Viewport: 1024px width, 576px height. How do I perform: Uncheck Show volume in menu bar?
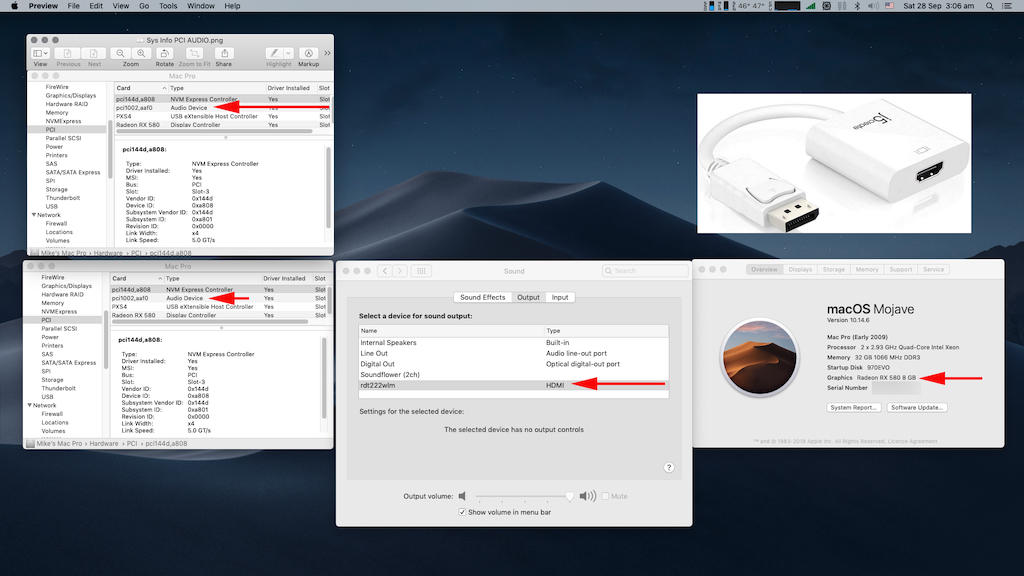(x=462, y=512)
